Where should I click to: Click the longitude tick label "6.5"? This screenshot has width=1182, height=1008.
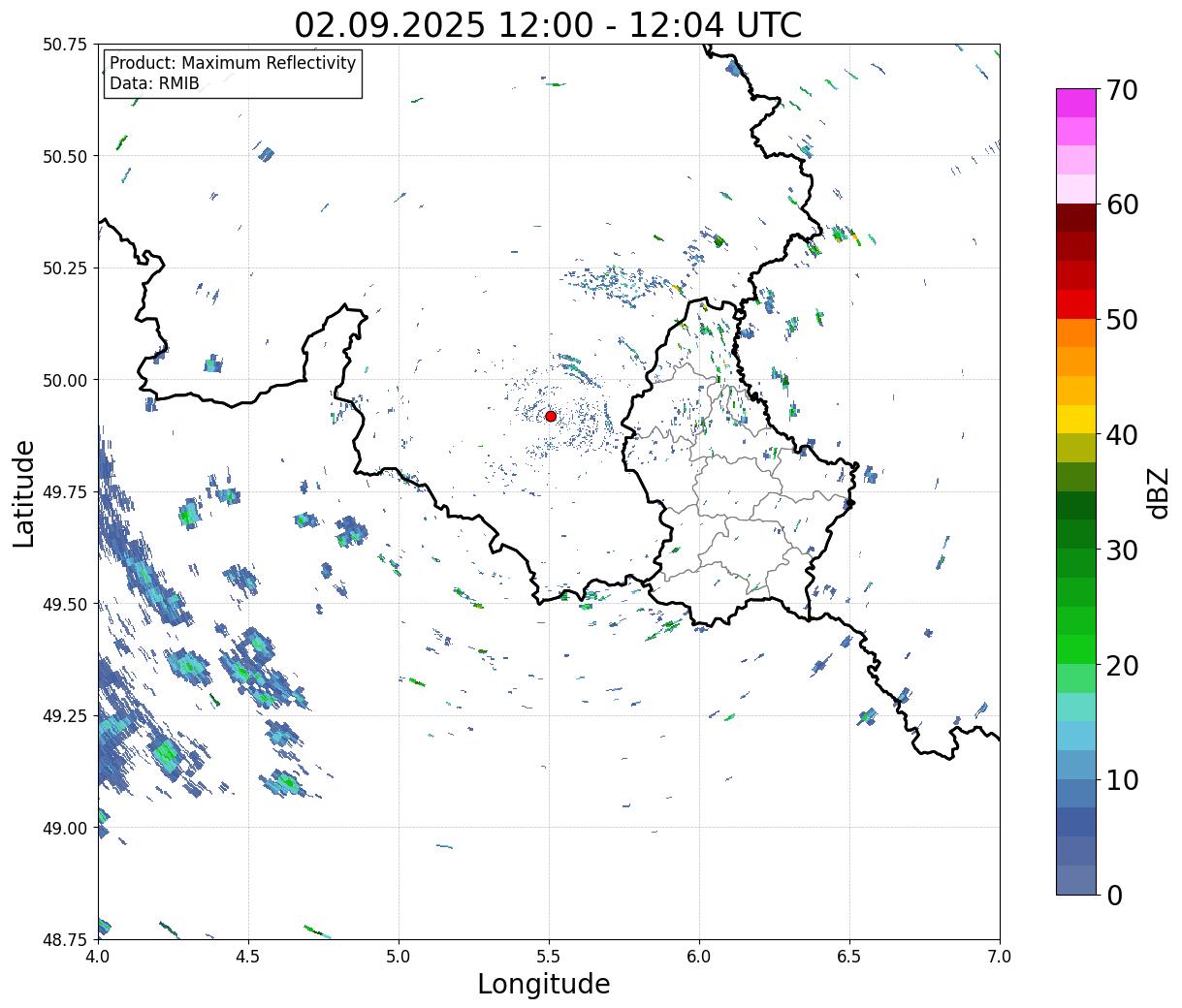coord(849,956)
